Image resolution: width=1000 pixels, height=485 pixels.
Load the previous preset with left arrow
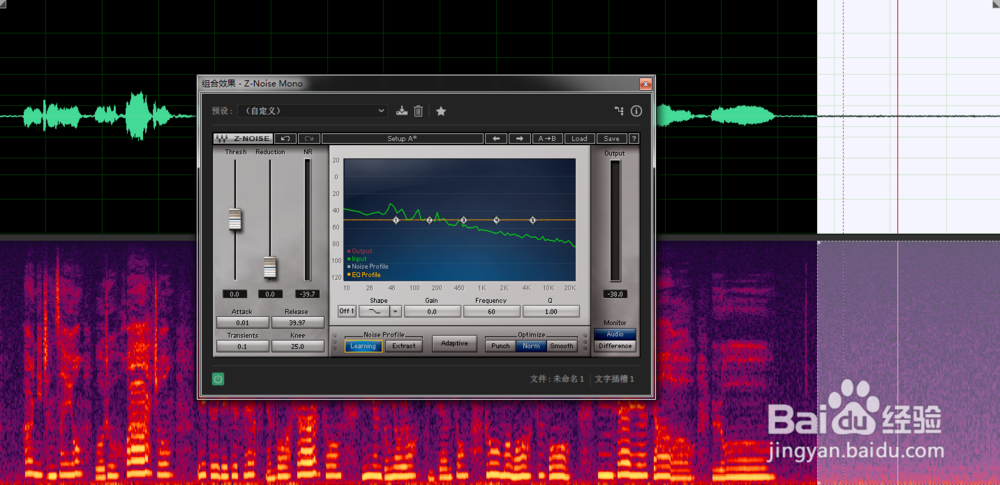pyautogui.click(x=496, y=138)
